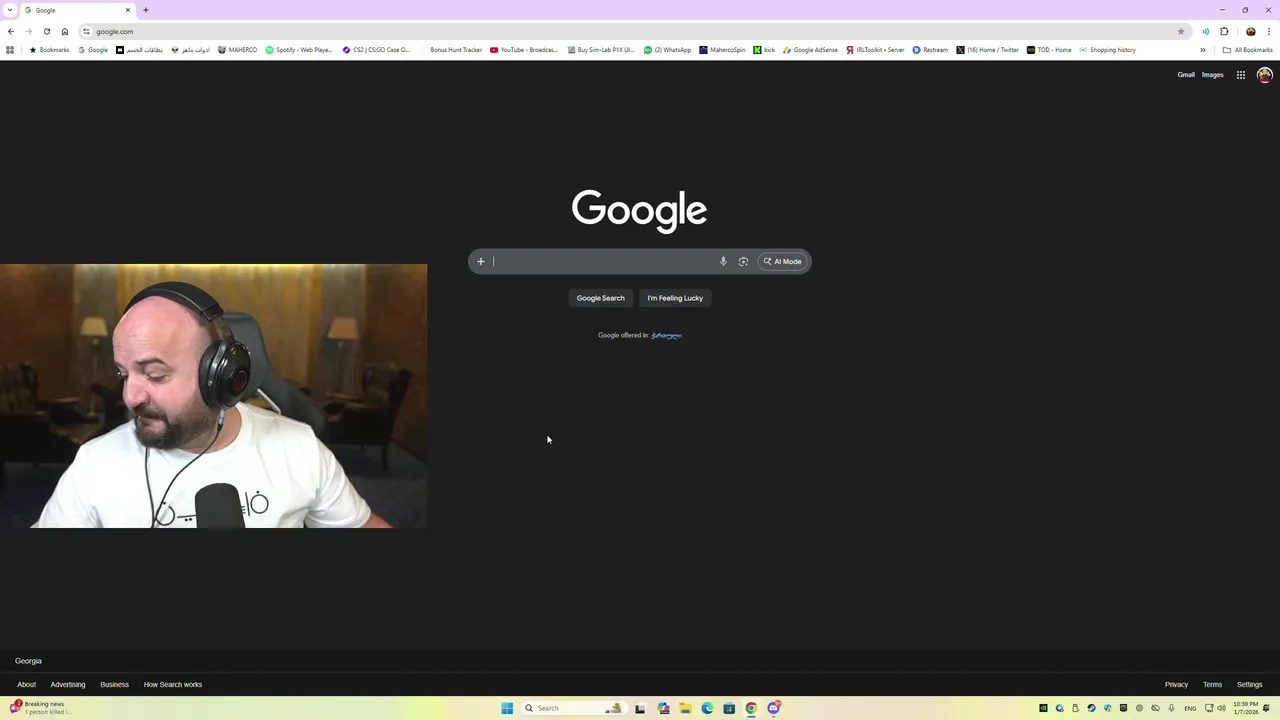The height and width of the screenshot is (720, 1280).
Task: Open File Explorer from the taskbar
Action: [685, 708]
